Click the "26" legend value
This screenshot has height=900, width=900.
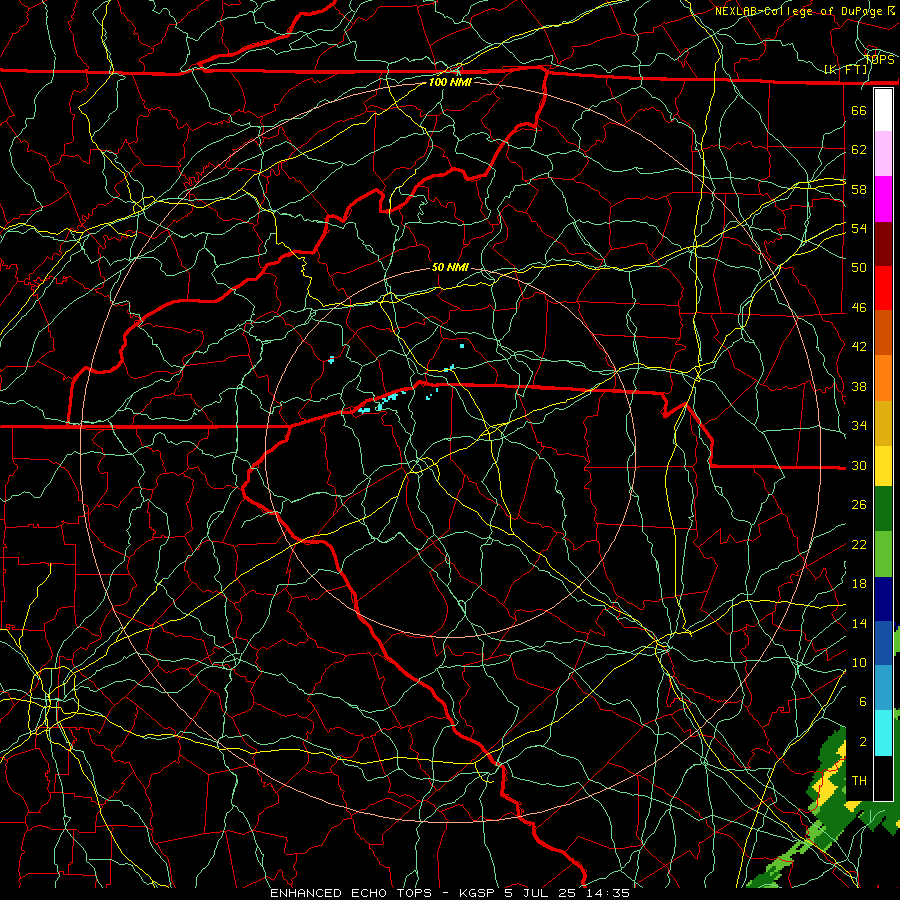pos(859,505)
